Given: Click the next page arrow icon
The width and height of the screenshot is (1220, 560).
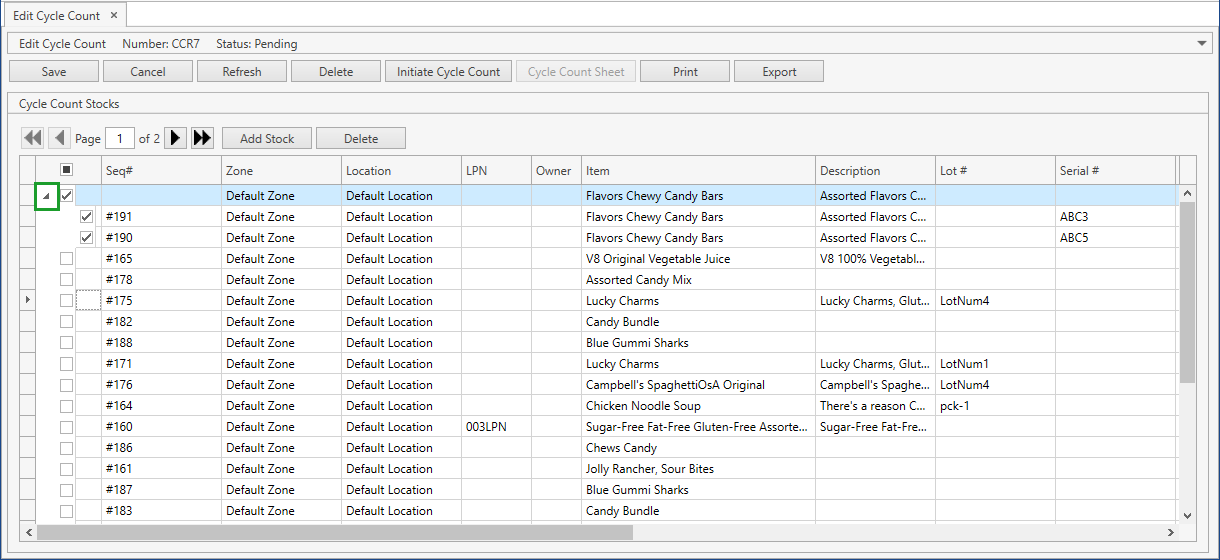Looking at the screenshot, I should (x=175, y=138).
